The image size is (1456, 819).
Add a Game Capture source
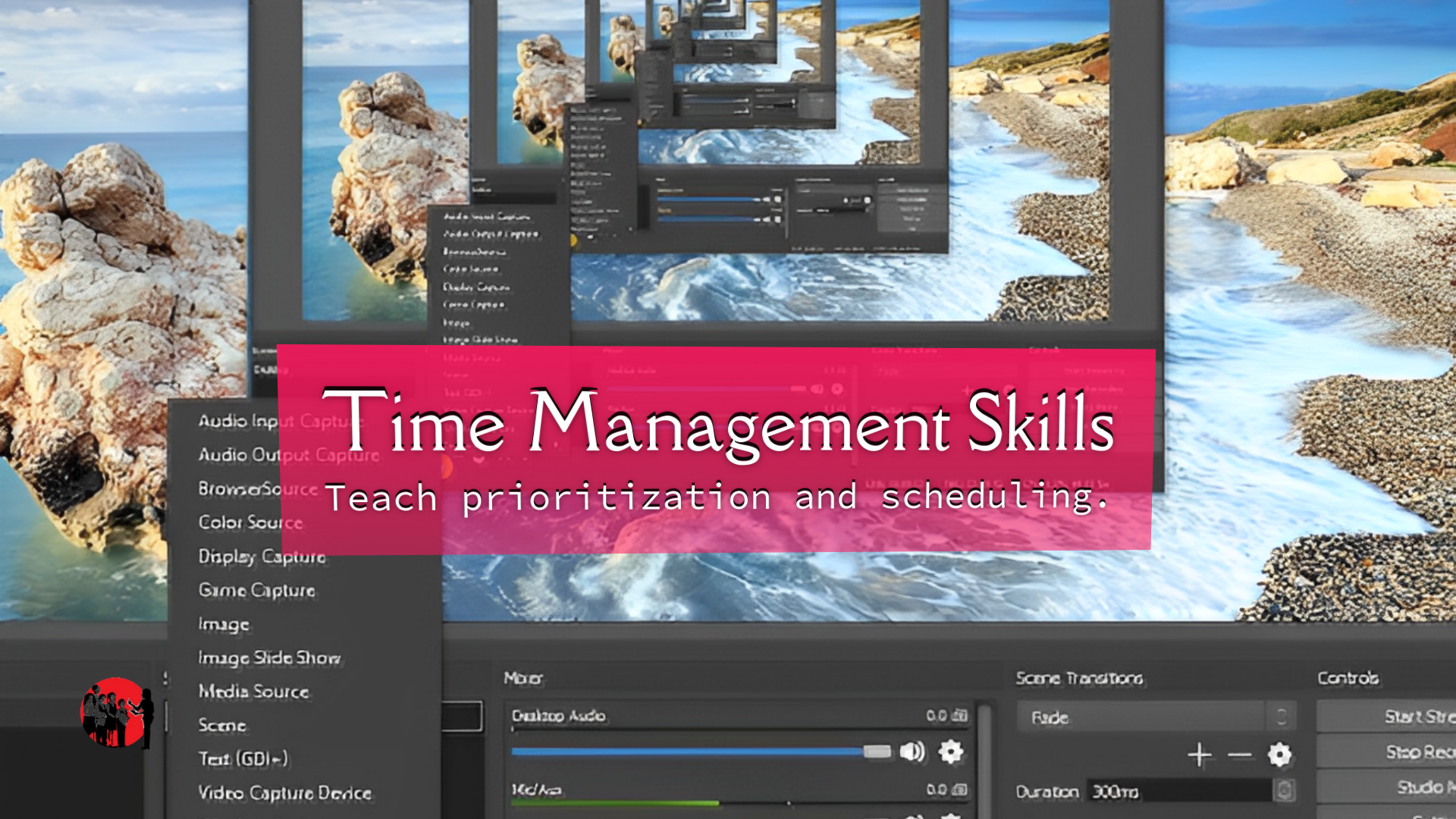click(x=257, y=590)
